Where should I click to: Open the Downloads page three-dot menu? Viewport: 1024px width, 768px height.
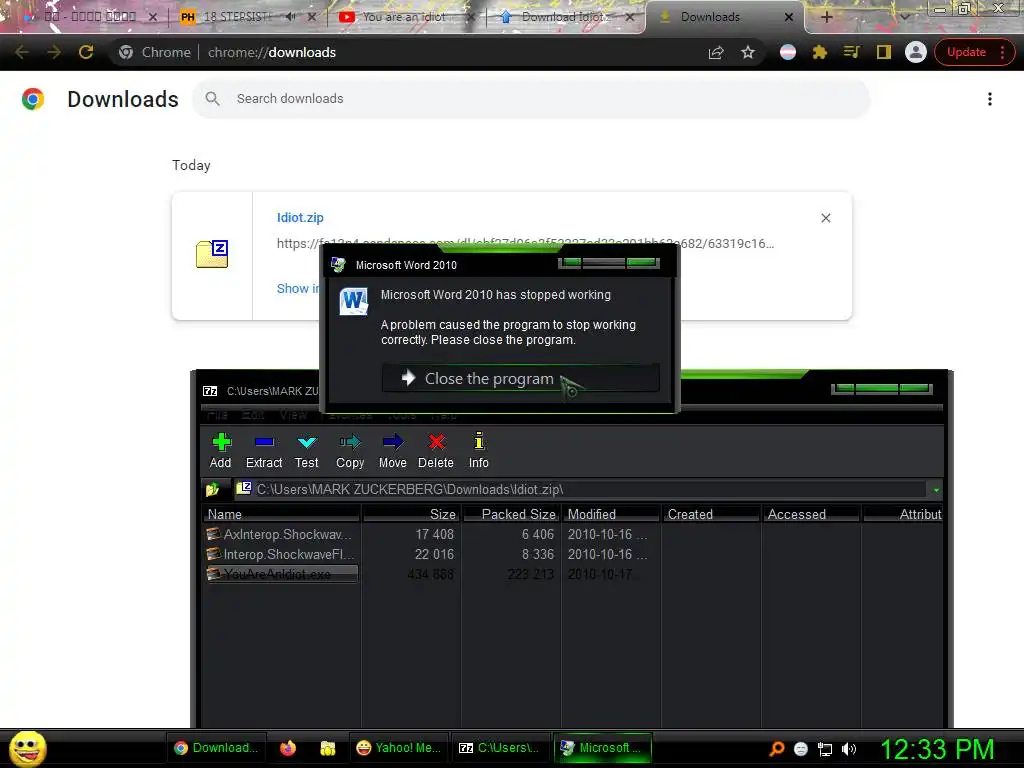click(x=989, y=99)
